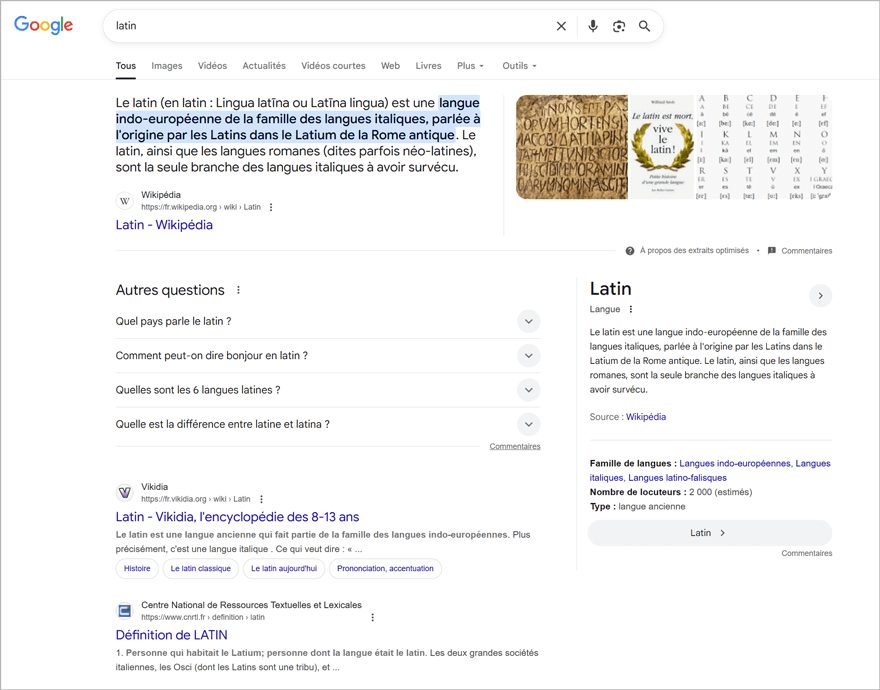Open Google Lens camera search icon
This screenshot has width=880, height=690.
point(619,26)
